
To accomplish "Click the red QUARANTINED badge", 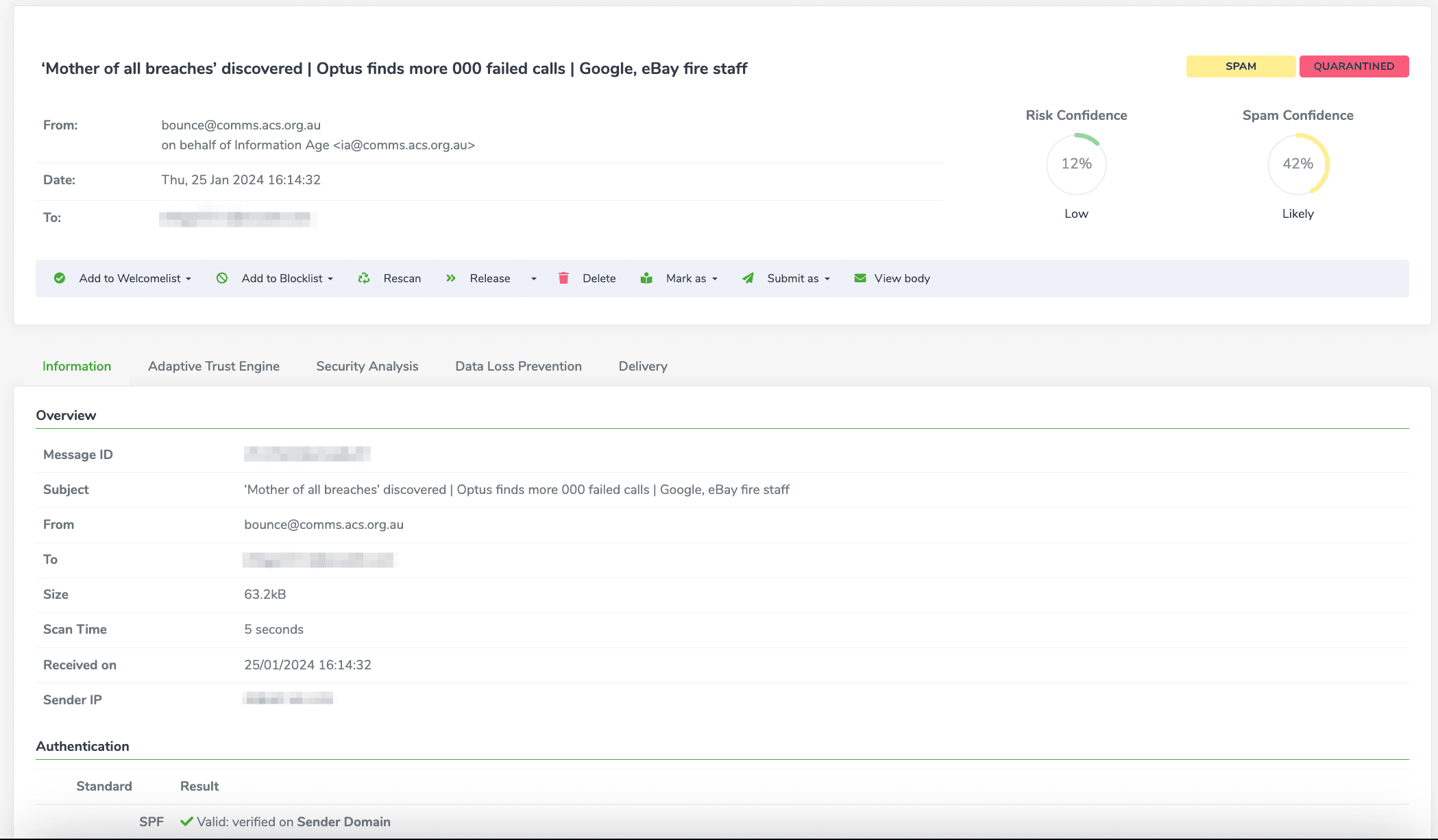I will [1354, 66].
